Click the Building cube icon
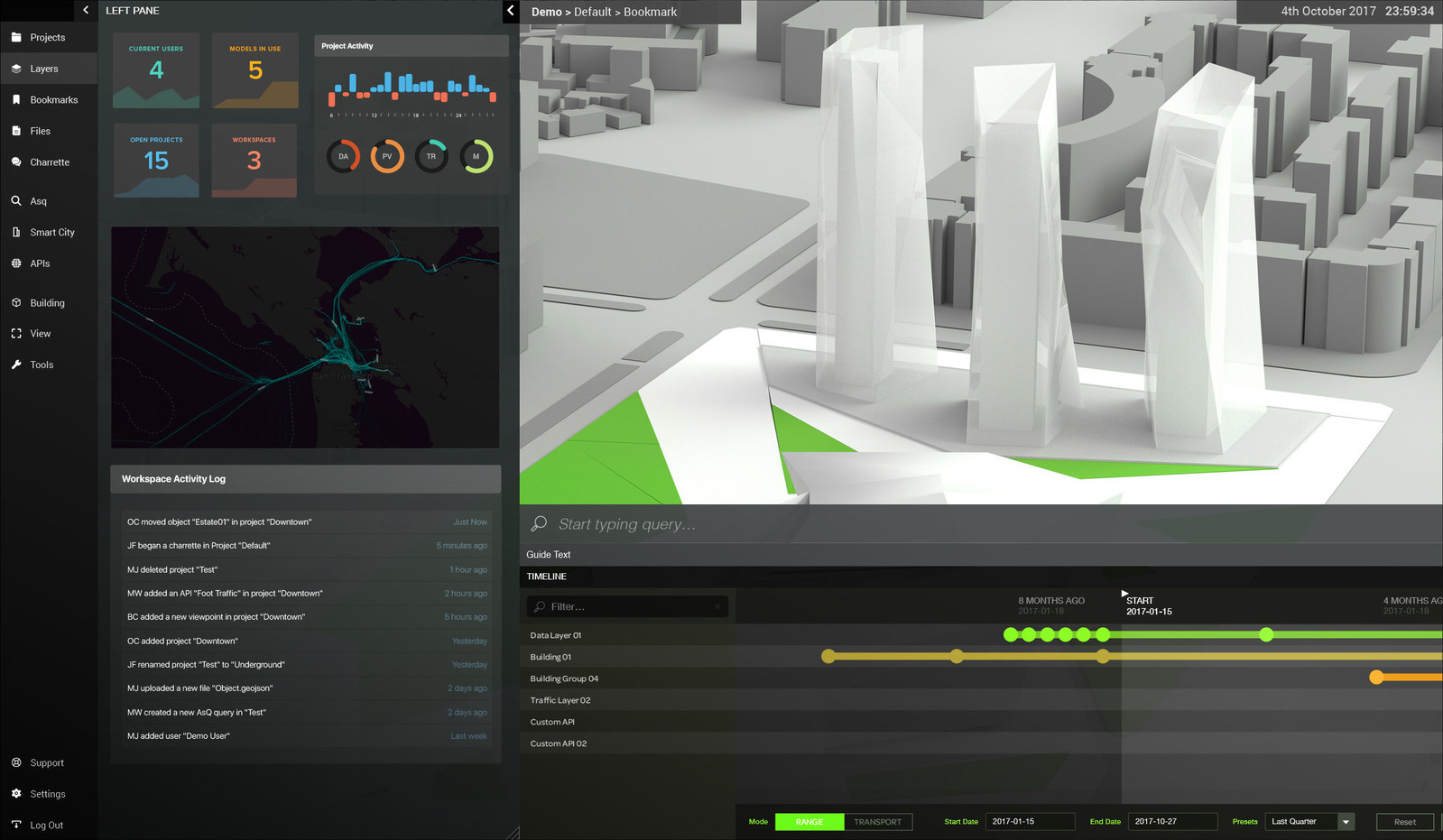This screenshot has width=1443, height=840. 16,303
